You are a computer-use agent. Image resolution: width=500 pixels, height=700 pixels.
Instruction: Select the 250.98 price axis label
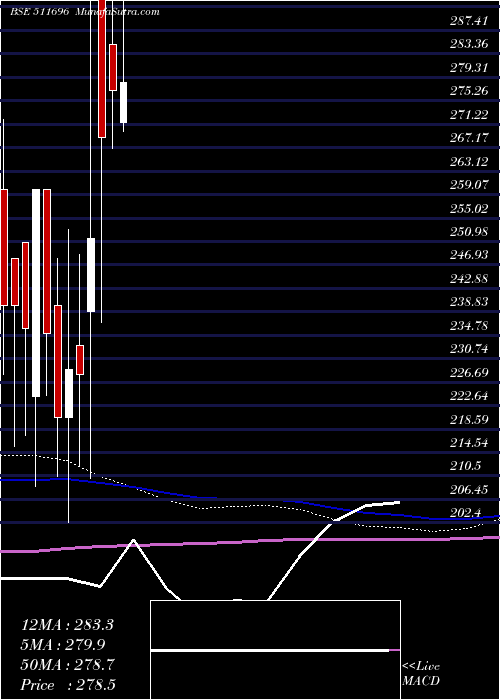[x=468, y=232]
